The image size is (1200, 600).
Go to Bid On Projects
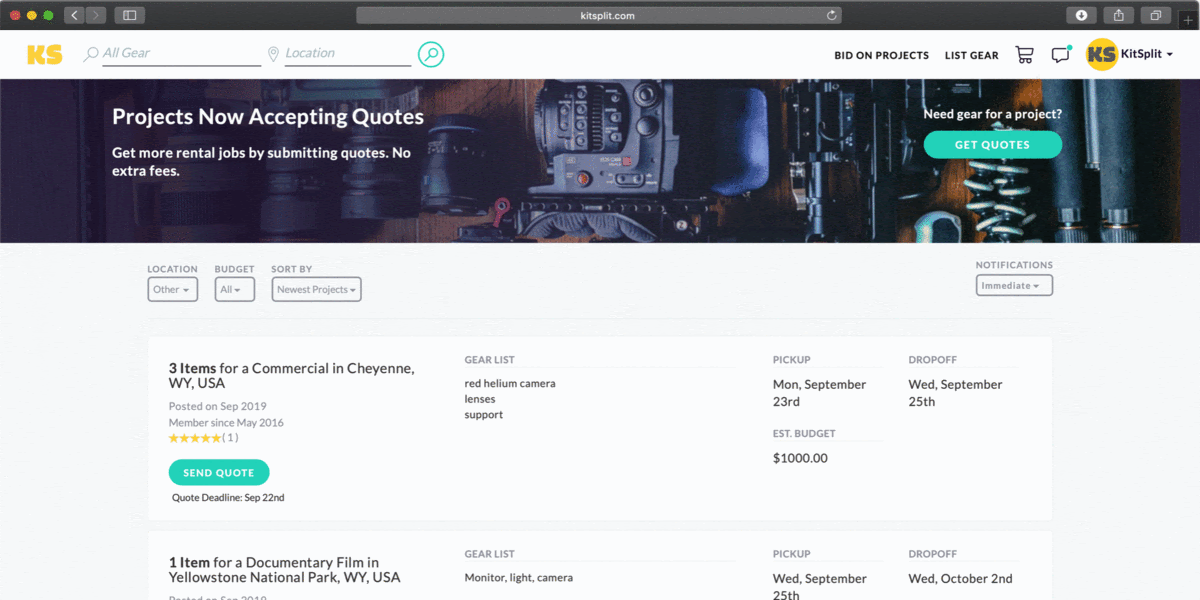(x=881, y=56)
